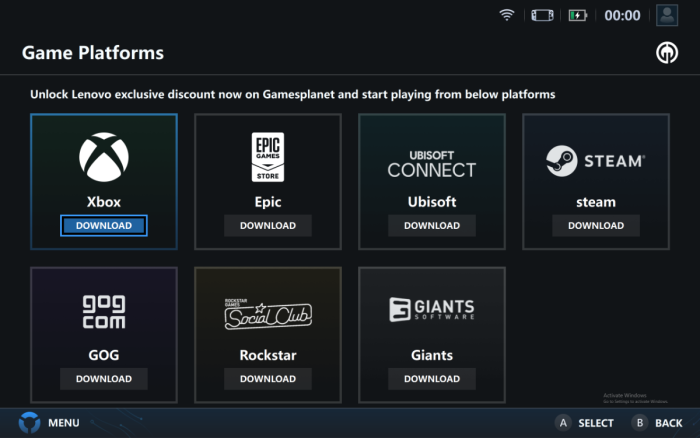The height and width of the screenshot is (438, 700).
Task: Click the battery status icon
Action: [x=577, y=15]
